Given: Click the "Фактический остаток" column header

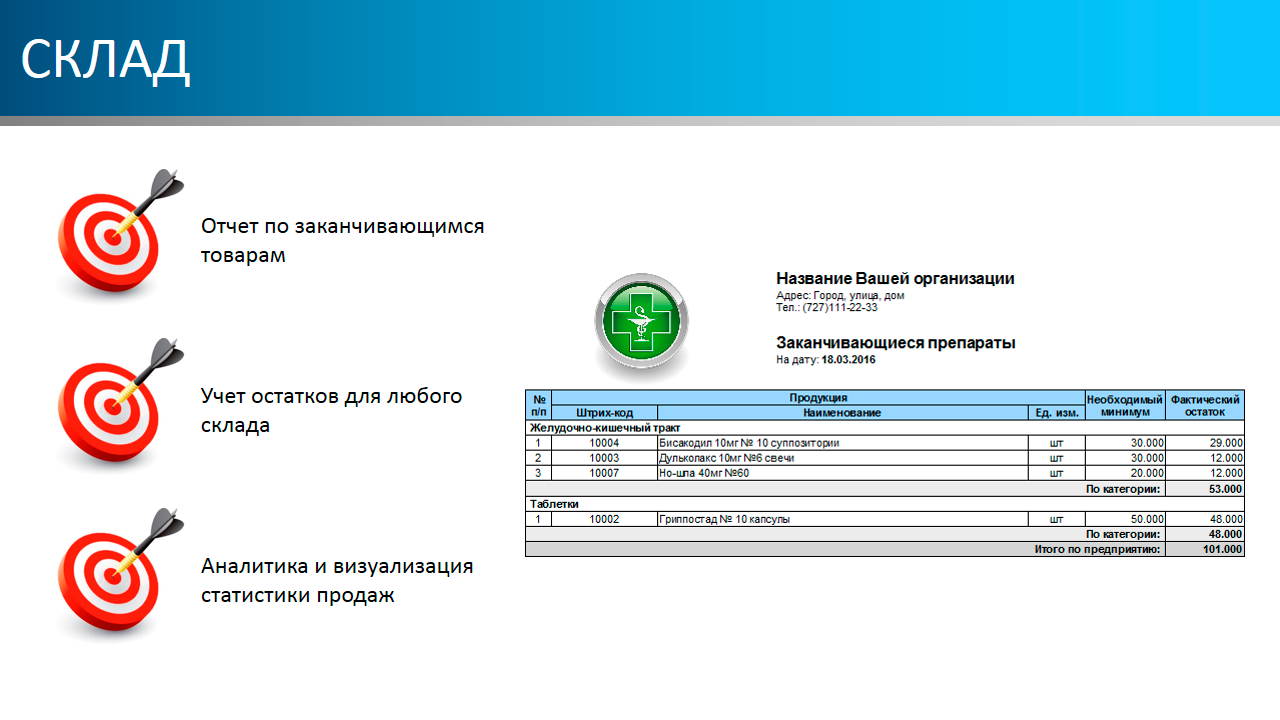Looking at the screenshot, I should pos(1205,405).
